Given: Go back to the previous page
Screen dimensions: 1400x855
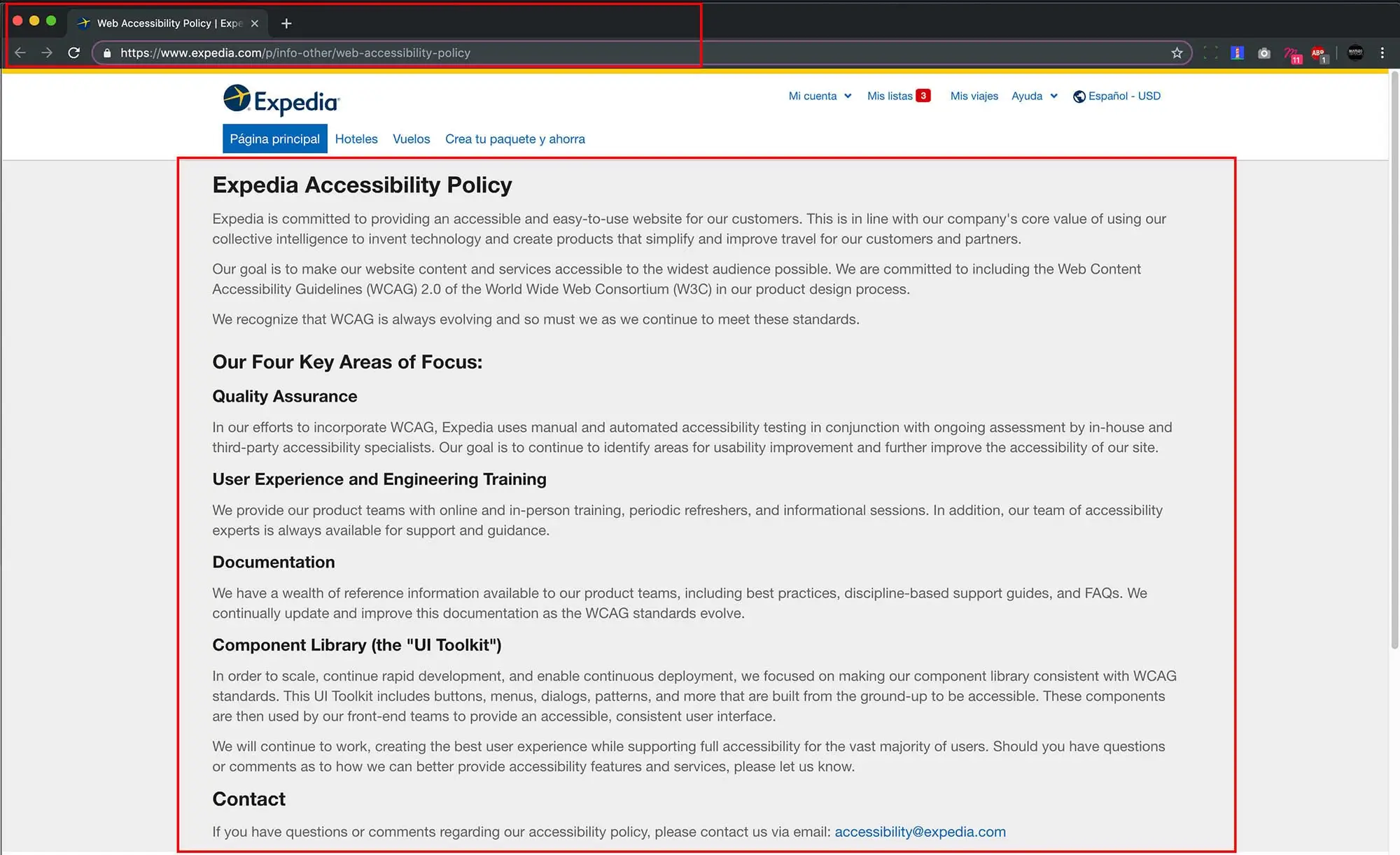Looking at the screenshot, I should point(20,53).
